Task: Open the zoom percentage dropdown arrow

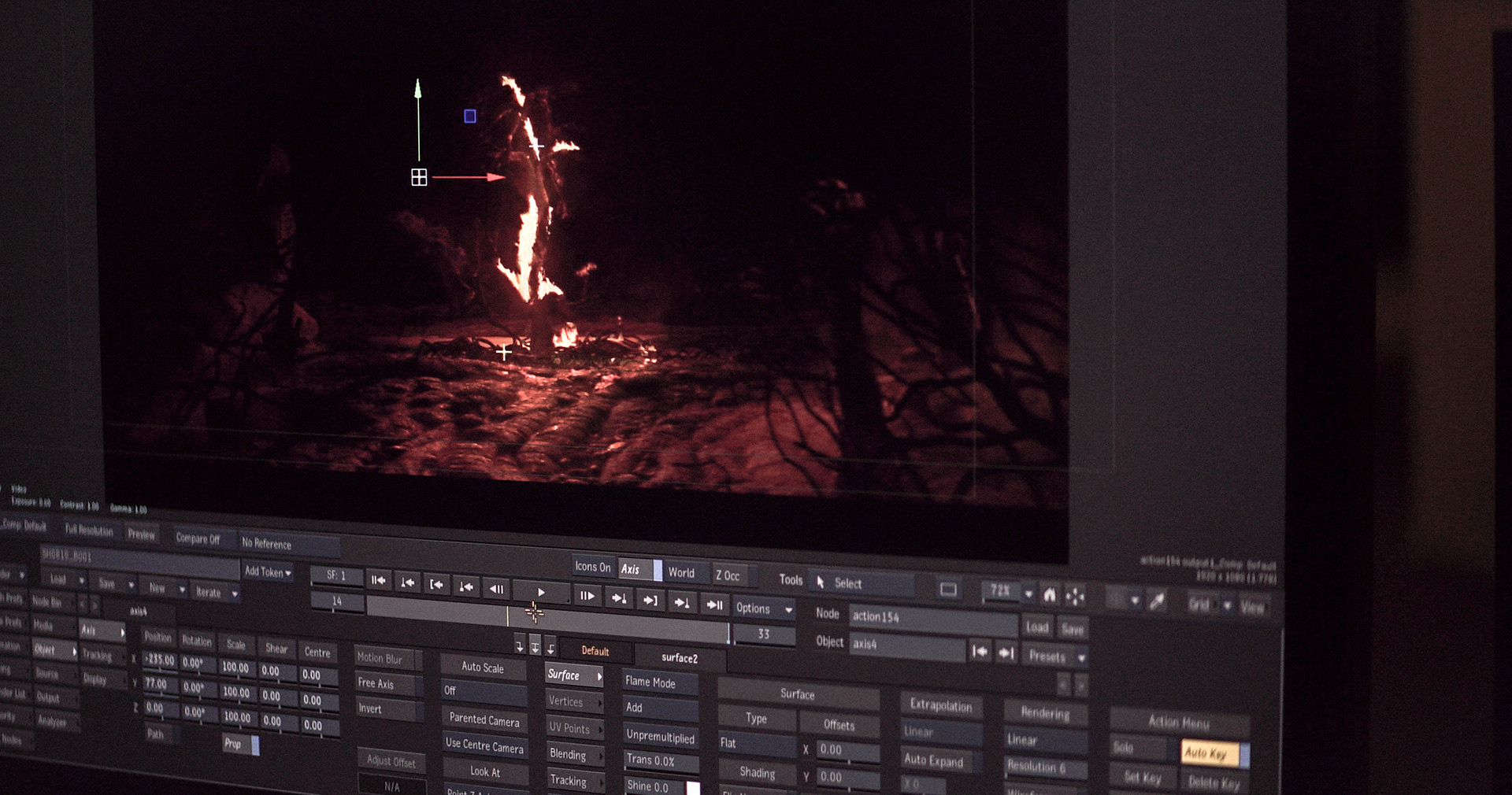Action: tap(1028, 593)
